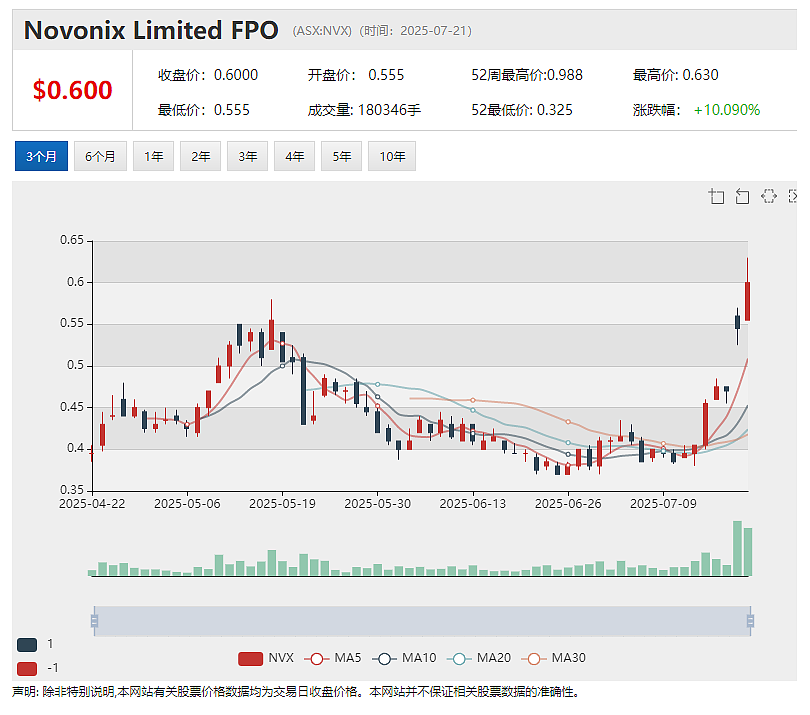Click the cut-off brush tool icon at the toolbar's right end
Viewport: 810px width, 715px height.
tap(792, 196)
